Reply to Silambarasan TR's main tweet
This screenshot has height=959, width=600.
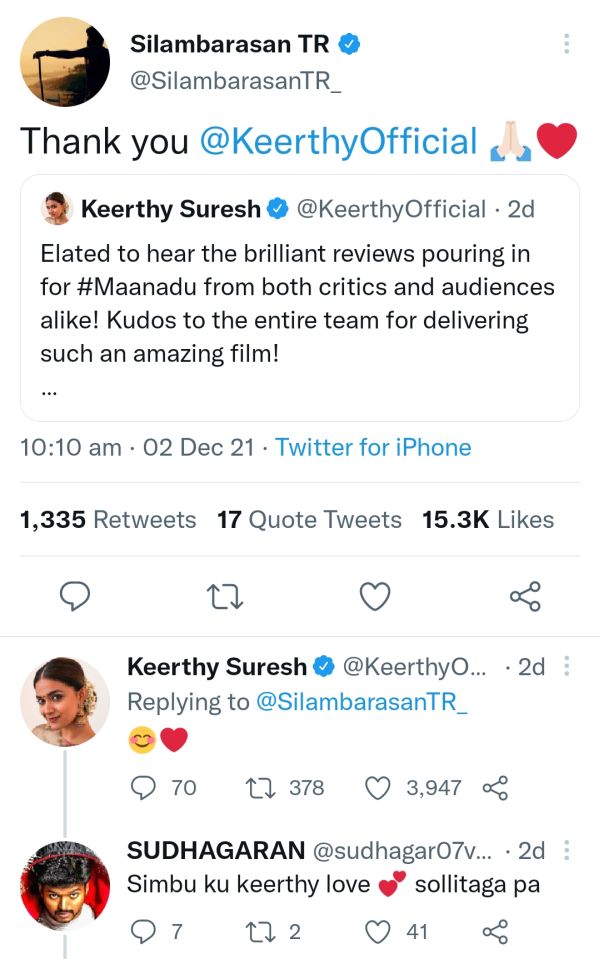[x=75, y=597]
